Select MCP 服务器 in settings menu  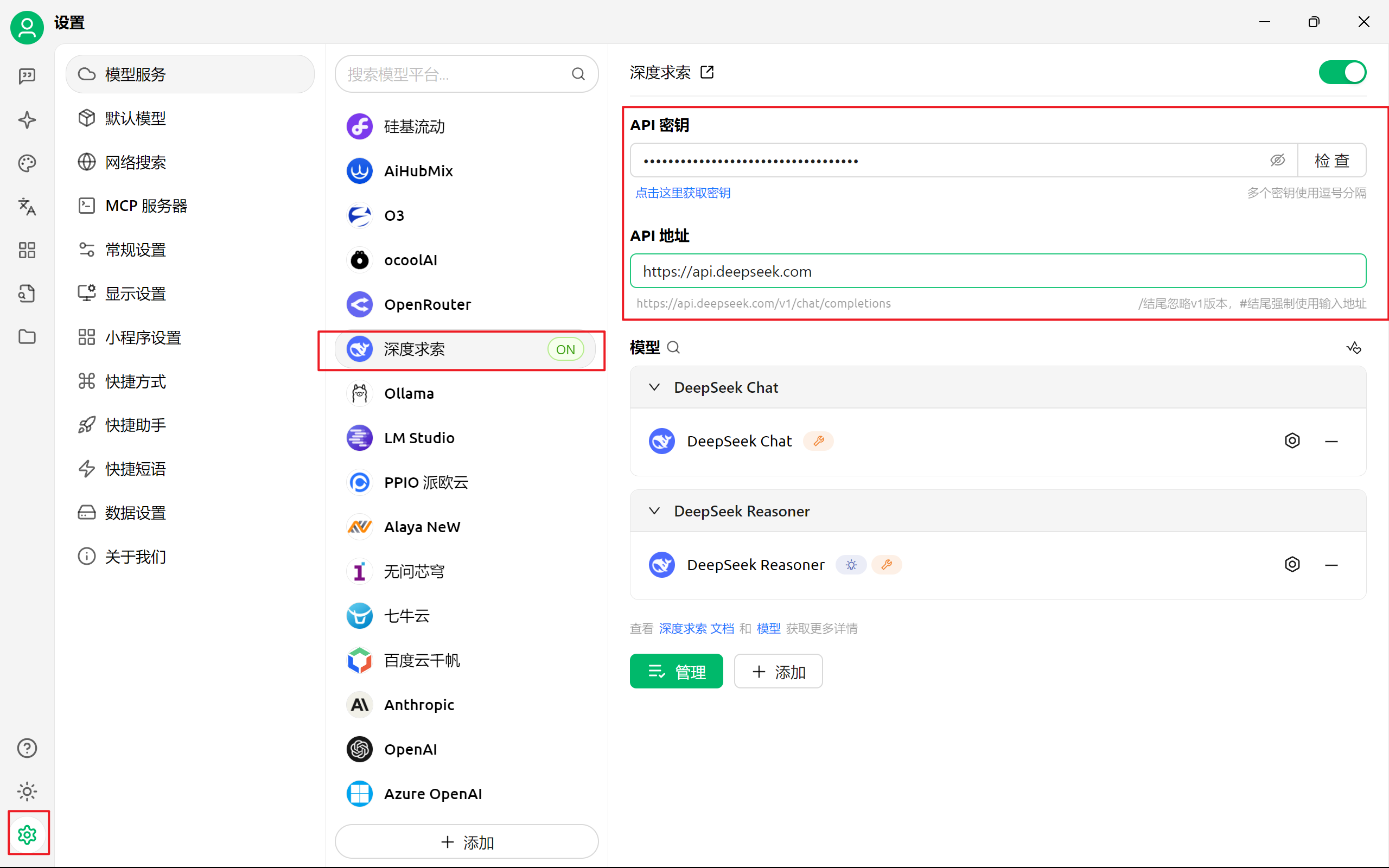(146, 206)
